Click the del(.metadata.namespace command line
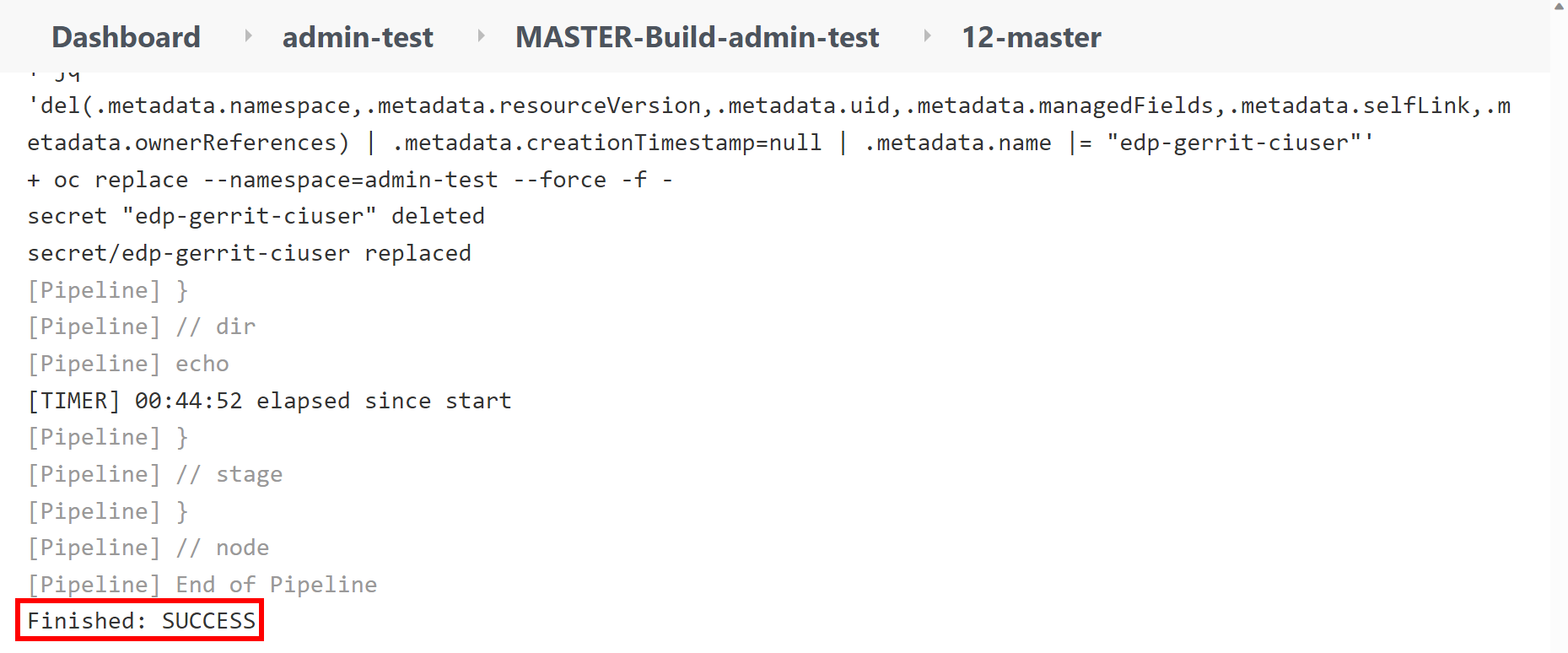The height and width of the screenshot is (653, 1568). (x=768, y=105)
